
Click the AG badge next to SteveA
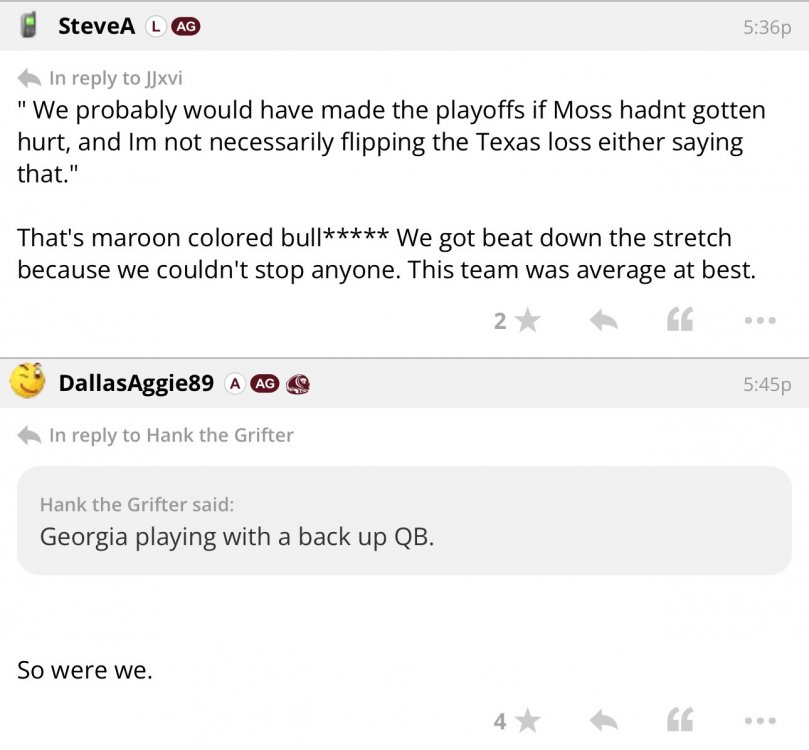coord(186,27)
